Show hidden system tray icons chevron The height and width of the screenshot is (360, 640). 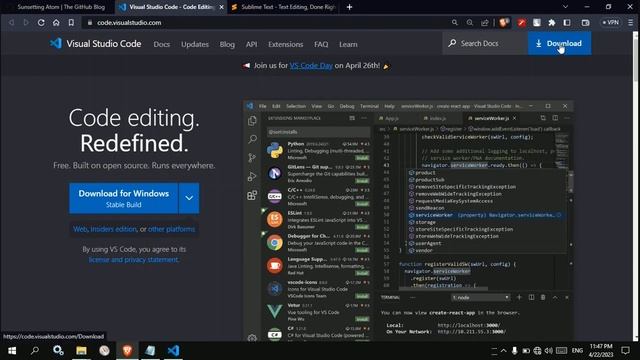(504, 351)
